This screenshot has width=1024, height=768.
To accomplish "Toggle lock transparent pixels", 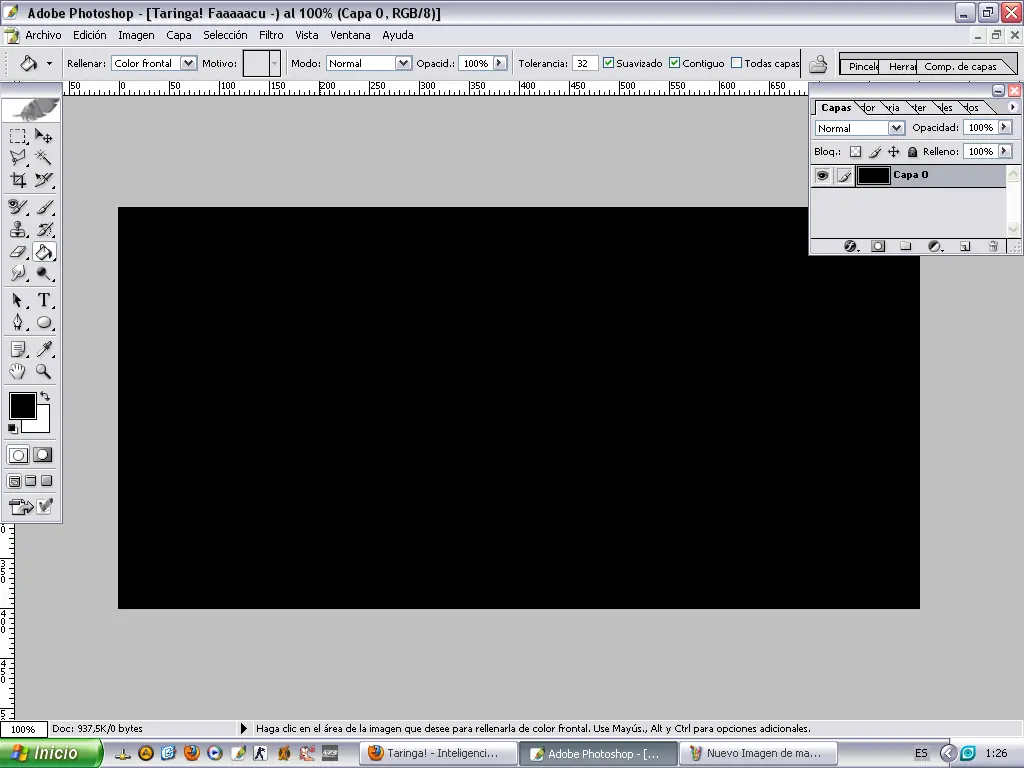I will (856, 152).
